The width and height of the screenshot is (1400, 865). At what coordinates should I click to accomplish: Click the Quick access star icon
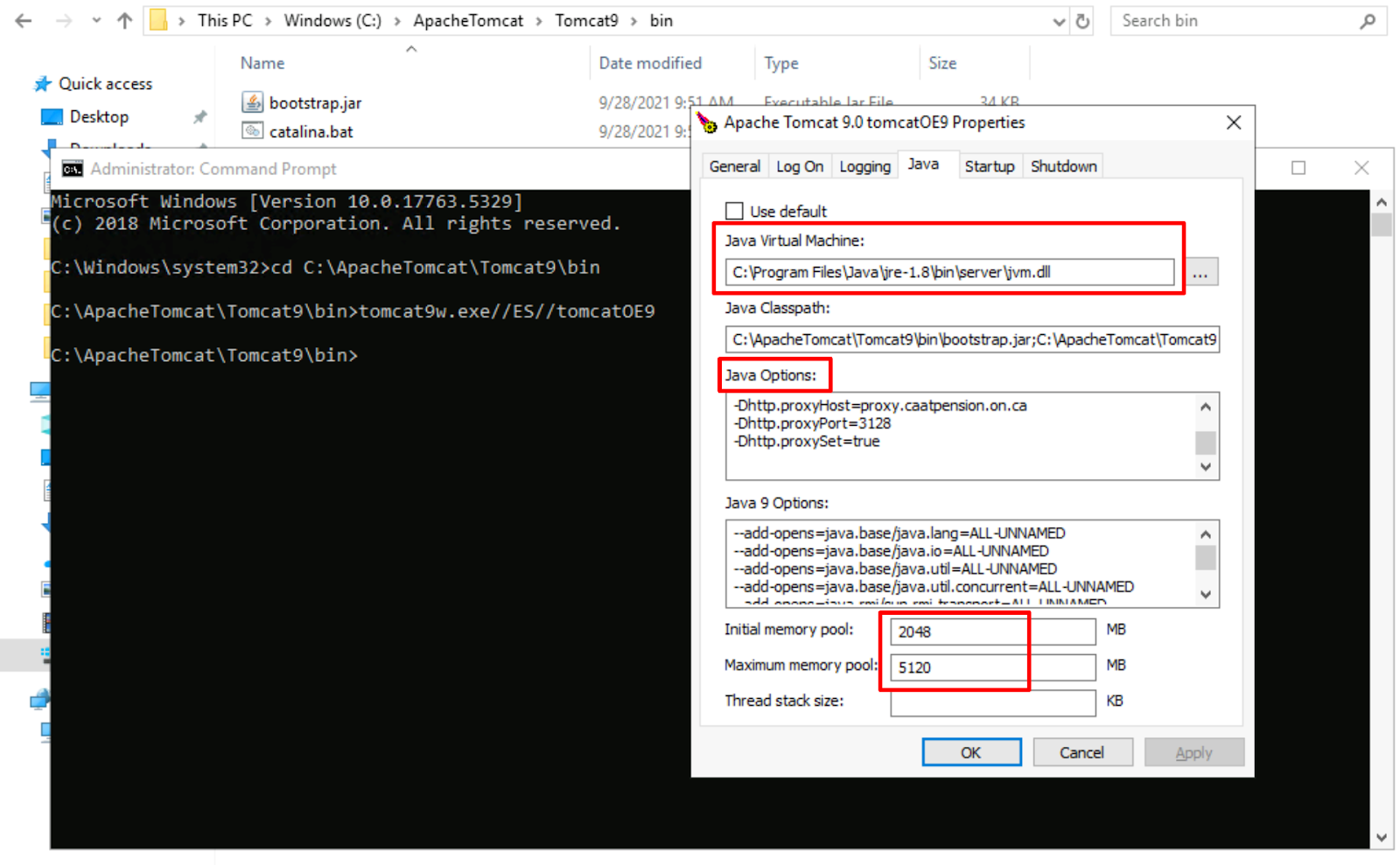43,84
